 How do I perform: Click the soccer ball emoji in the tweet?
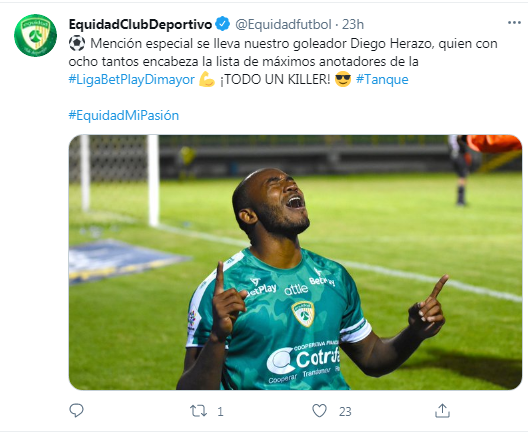point(77,43)
